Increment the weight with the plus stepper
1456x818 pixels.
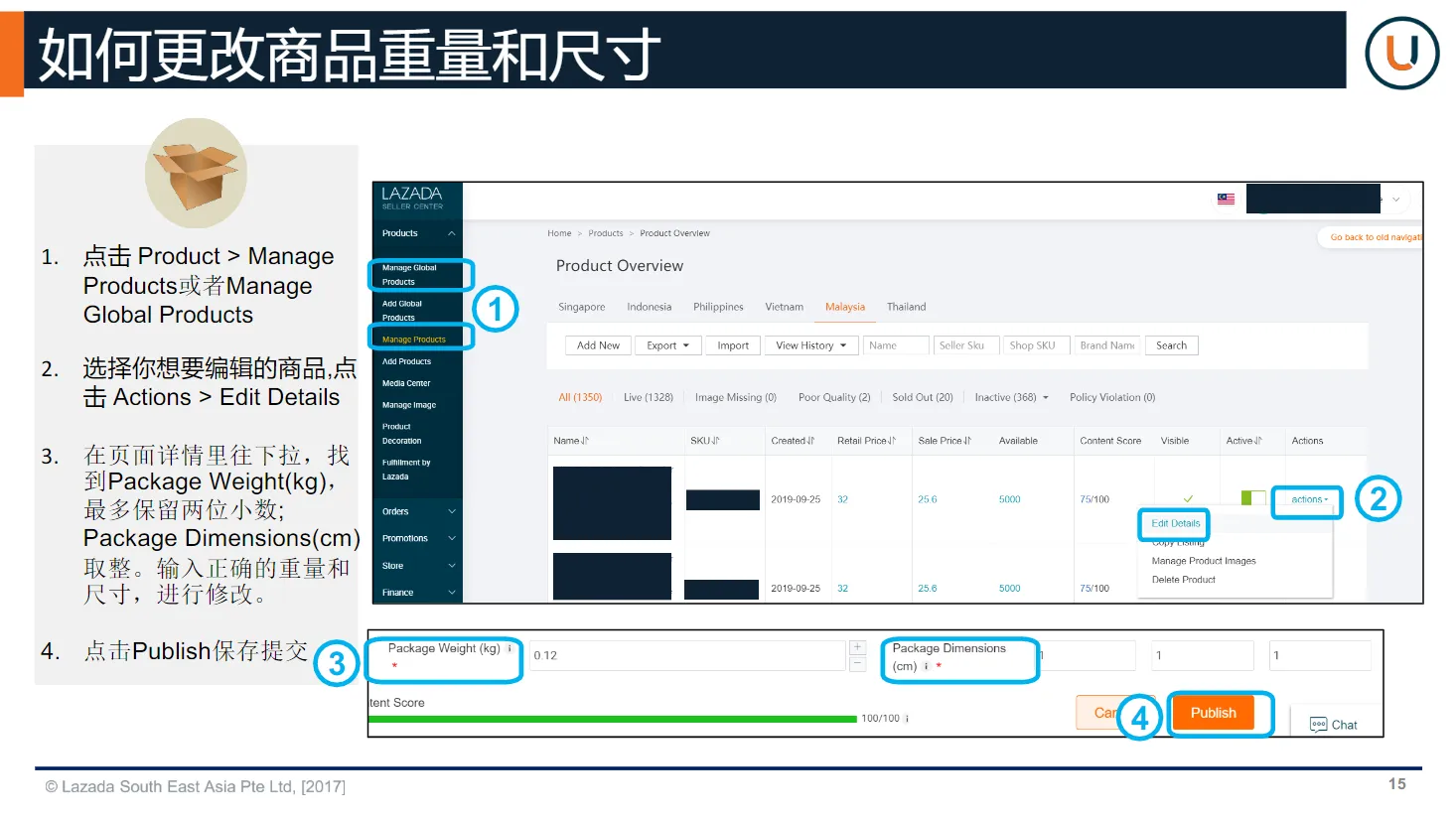856,646
